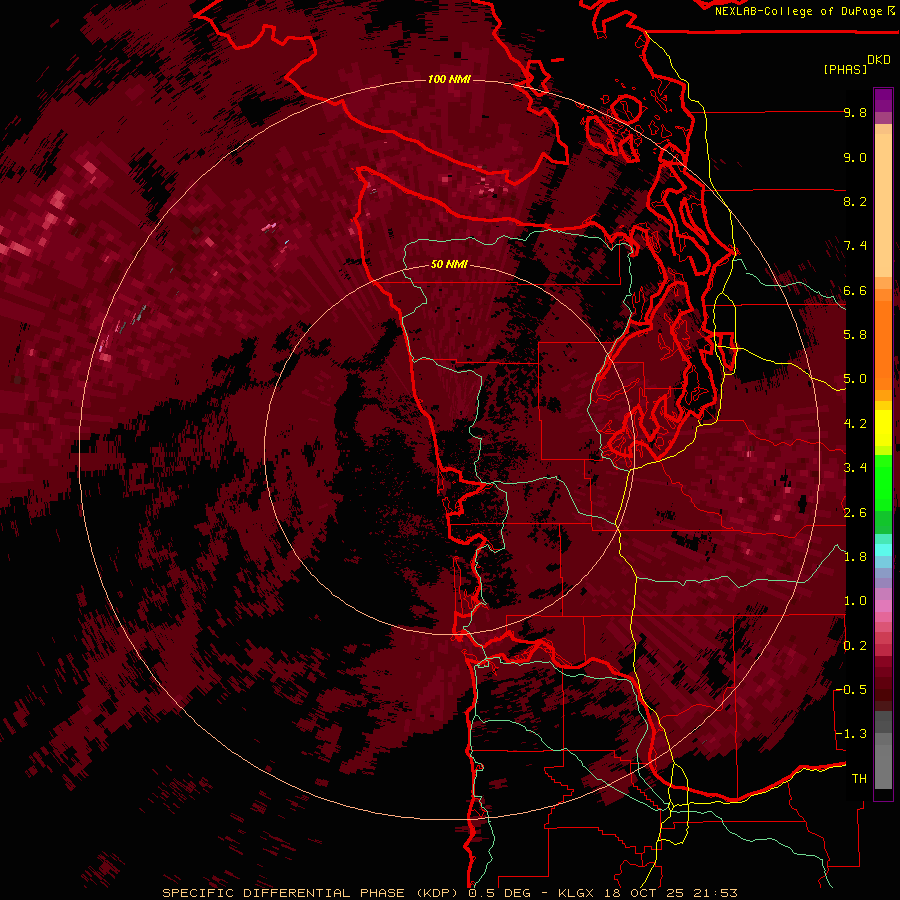Viewport: 900px width, 900px height.
Task: Click the 6.6 color scale label
Action: 855,290
